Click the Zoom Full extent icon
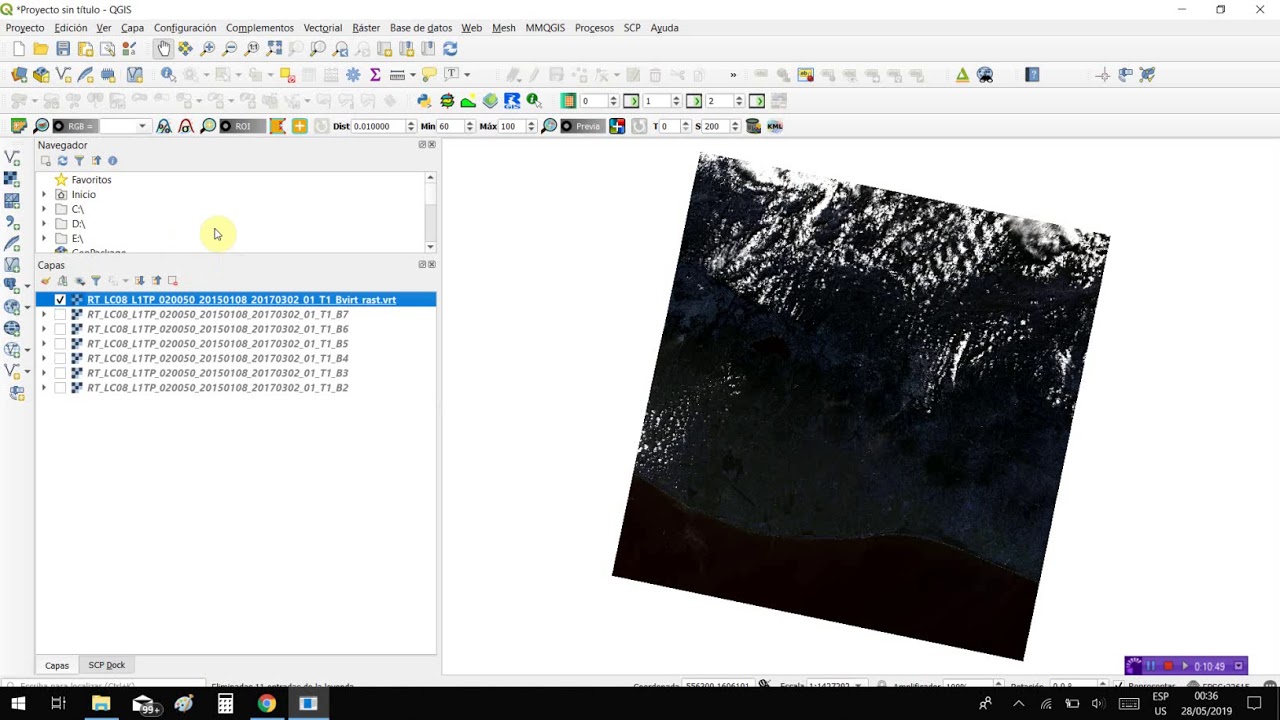Image resolution: width=1280 pixels, height=720 pixels. click(x=274, y=49)
